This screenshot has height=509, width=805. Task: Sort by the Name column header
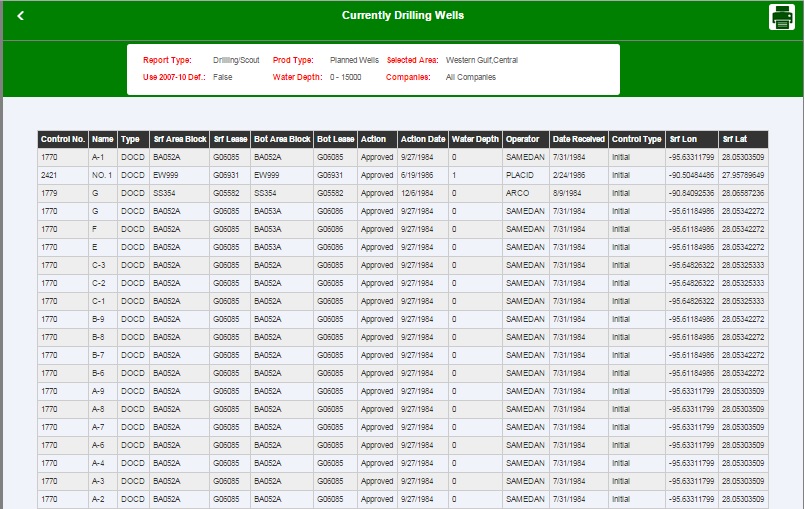coord(103,139)
